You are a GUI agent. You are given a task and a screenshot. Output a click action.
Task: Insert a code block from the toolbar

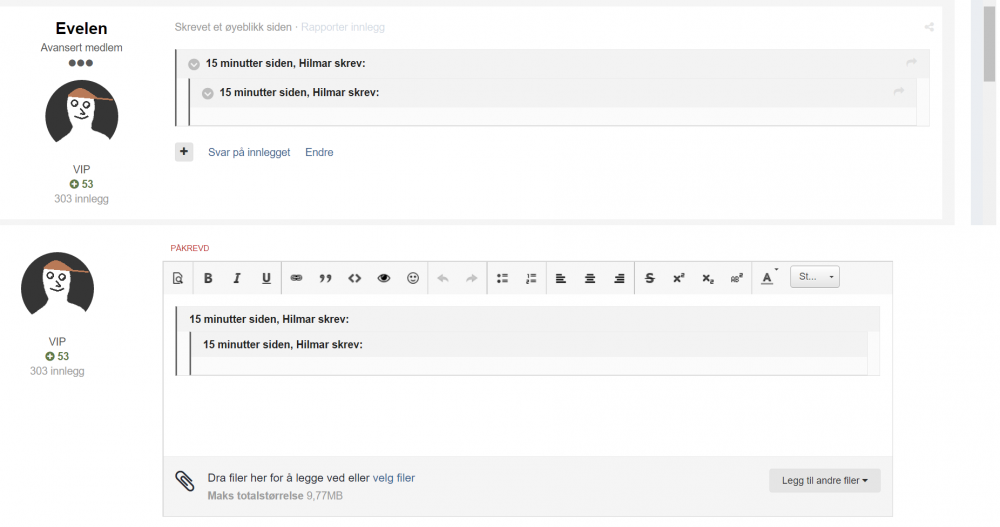coord(354,278)
